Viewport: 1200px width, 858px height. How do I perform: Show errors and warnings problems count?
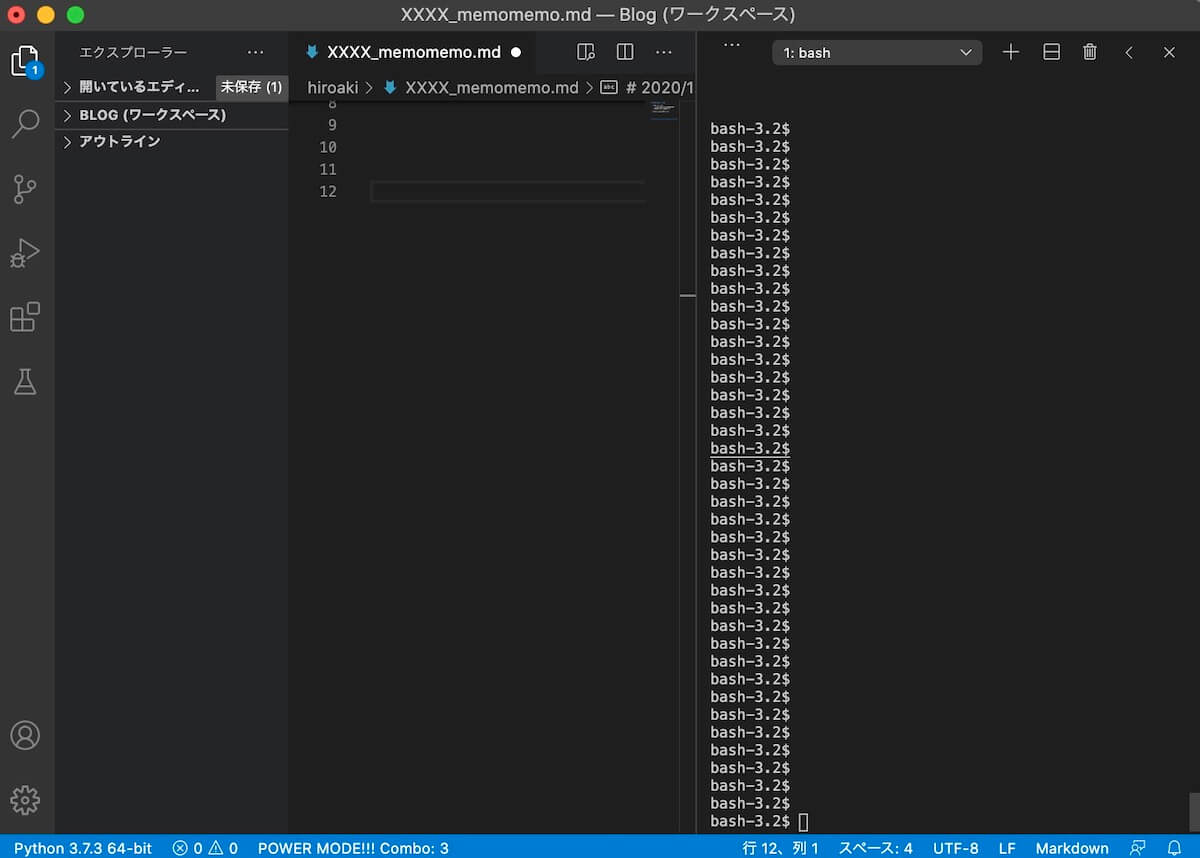205,848
